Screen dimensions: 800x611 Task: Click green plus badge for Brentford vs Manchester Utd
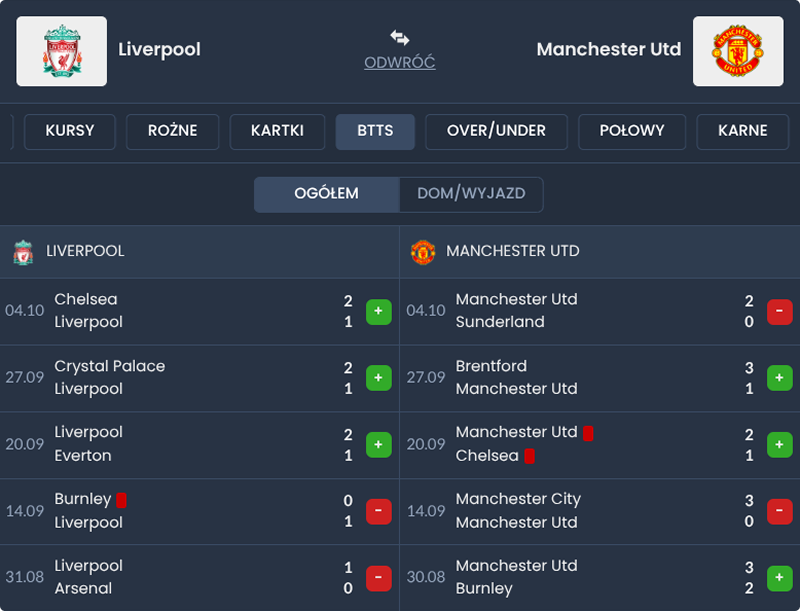pyautogui.click(x=780, y=378)
